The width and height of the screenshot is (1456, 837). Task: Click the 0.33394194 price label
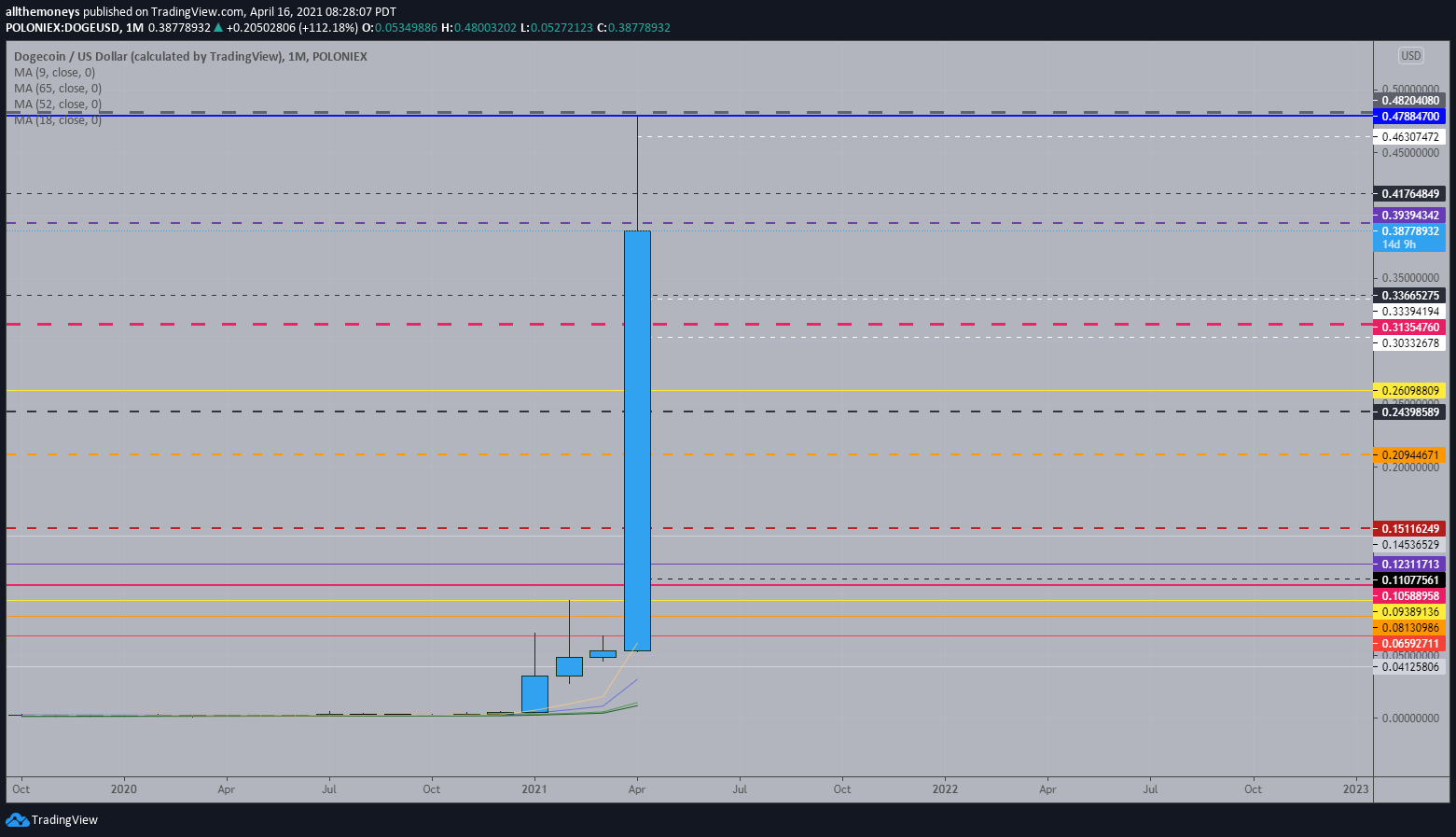coord(1409,312)
